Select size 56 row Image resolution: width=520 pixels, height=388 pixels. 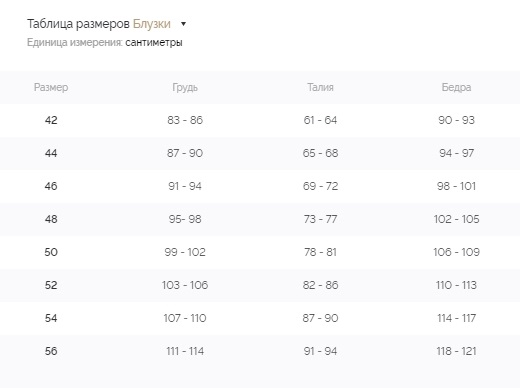[x=260, y=351]
